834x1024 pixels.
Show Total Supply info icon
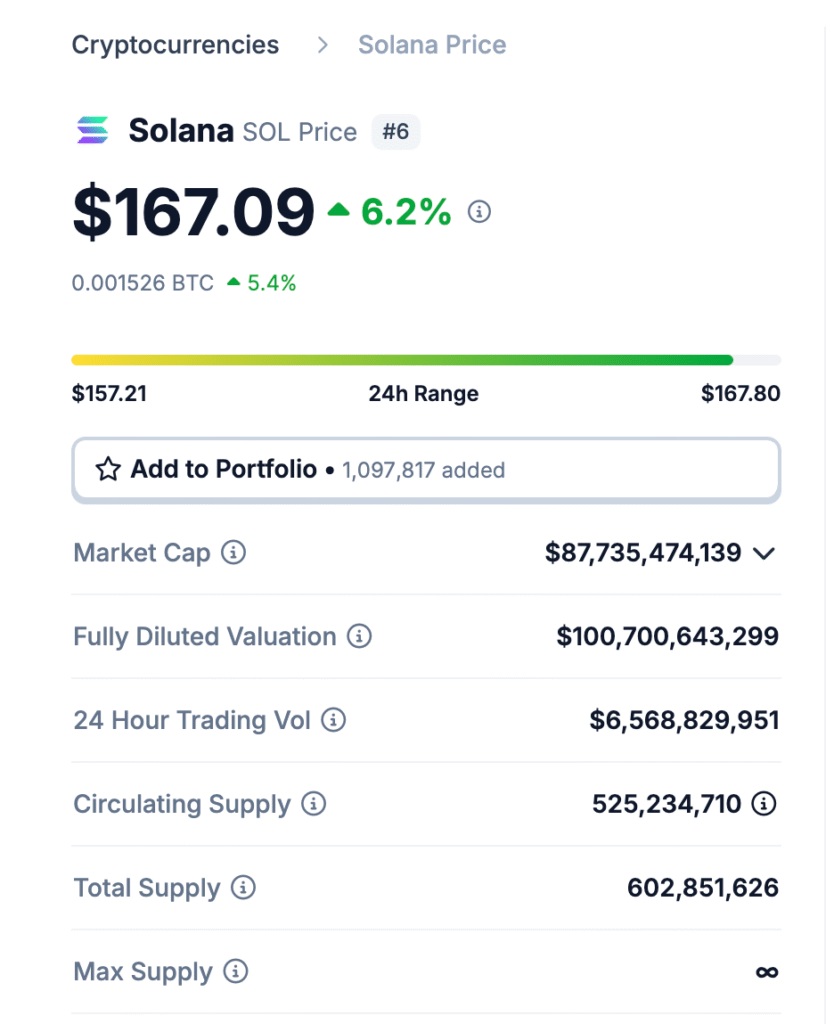pos(243,888)
